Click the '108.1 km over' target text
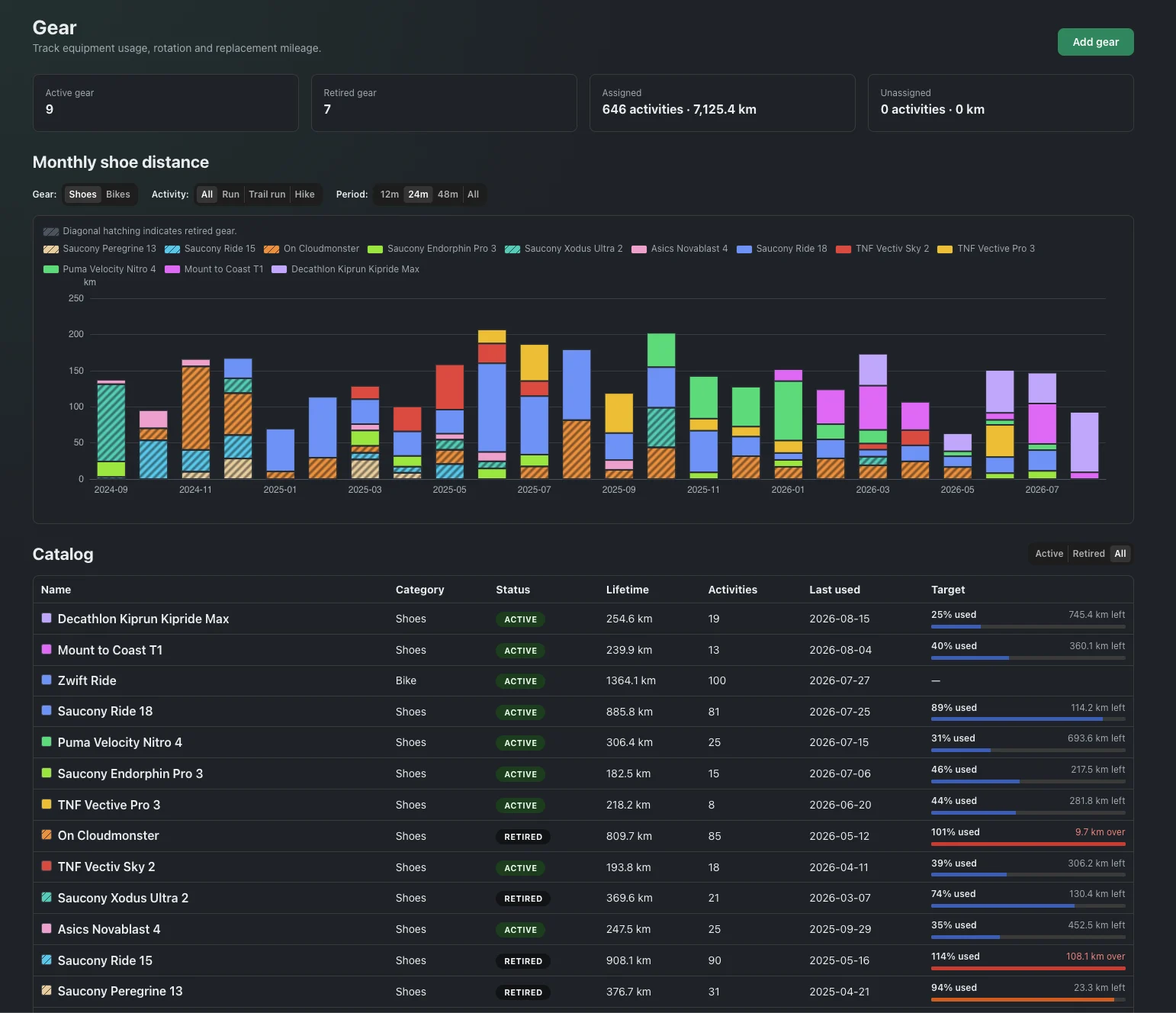Viewport: 1176px width, 1013px height. [x=1095, y=956]
